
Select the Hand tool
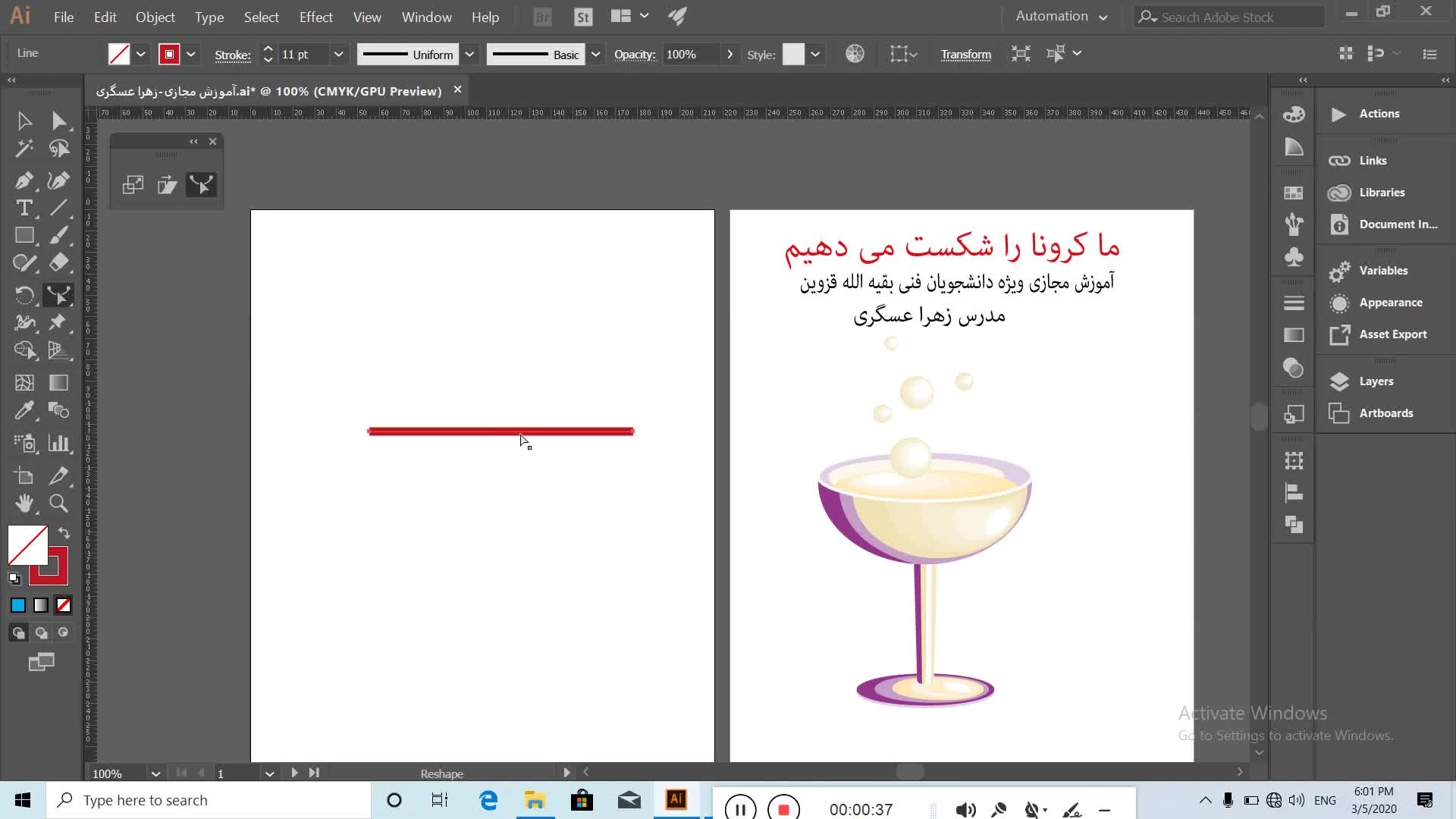(24, 503)
